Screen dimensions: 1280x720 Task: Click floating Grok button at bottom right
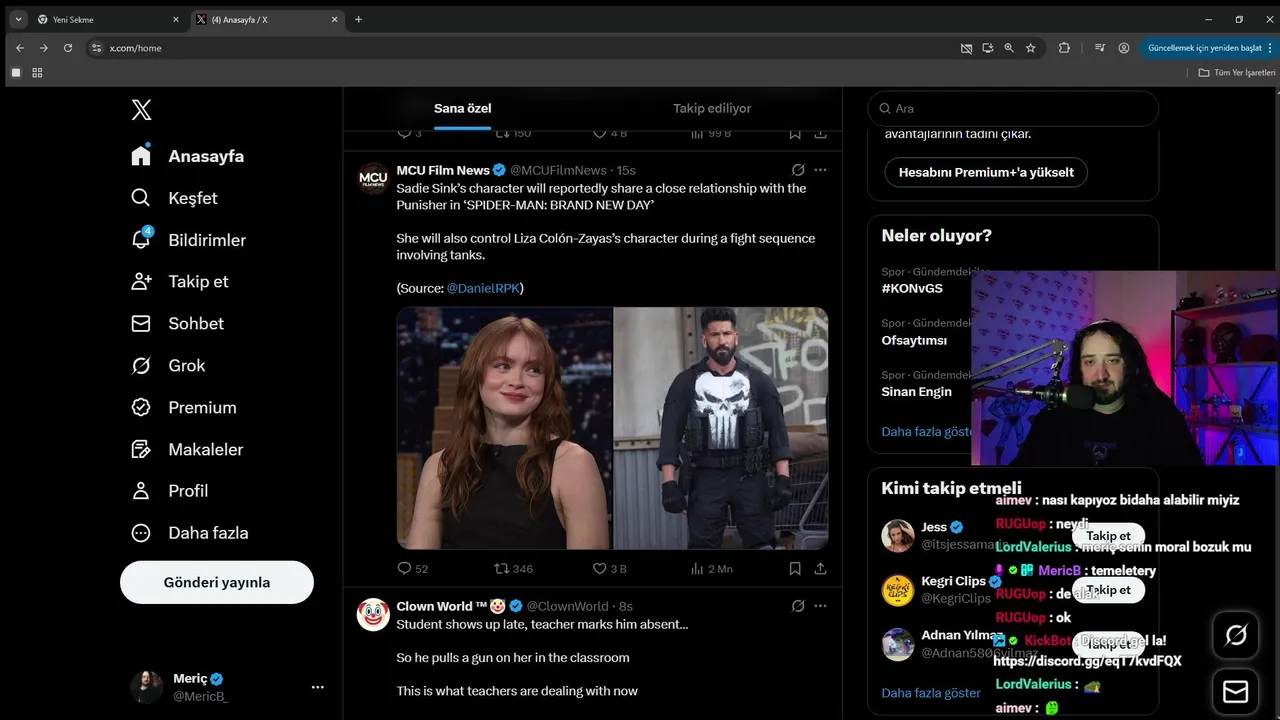pyautogui.click(x=1236, y=635)
